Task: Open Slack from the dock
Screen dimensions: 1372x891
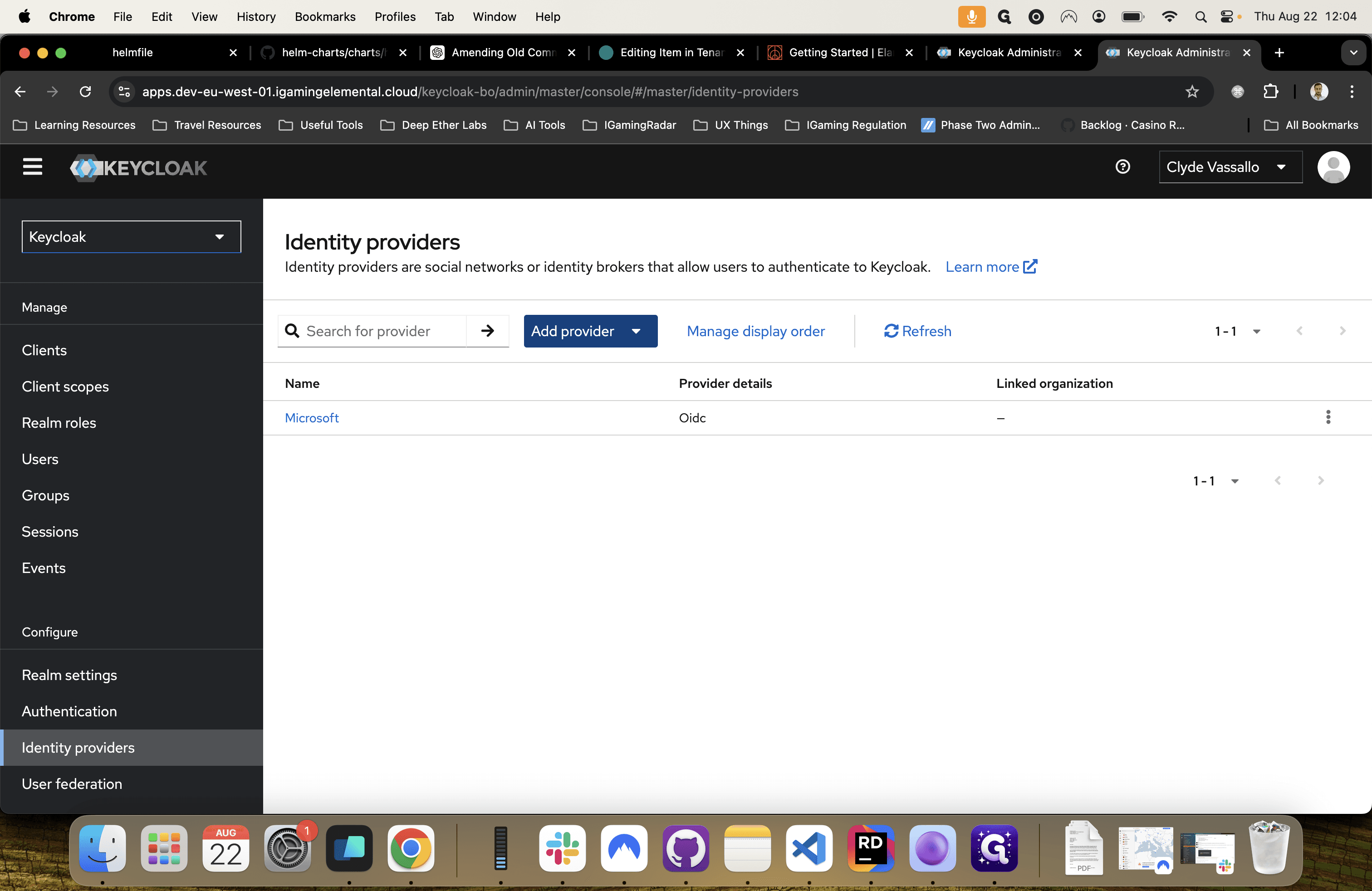Action: [562, 848]
